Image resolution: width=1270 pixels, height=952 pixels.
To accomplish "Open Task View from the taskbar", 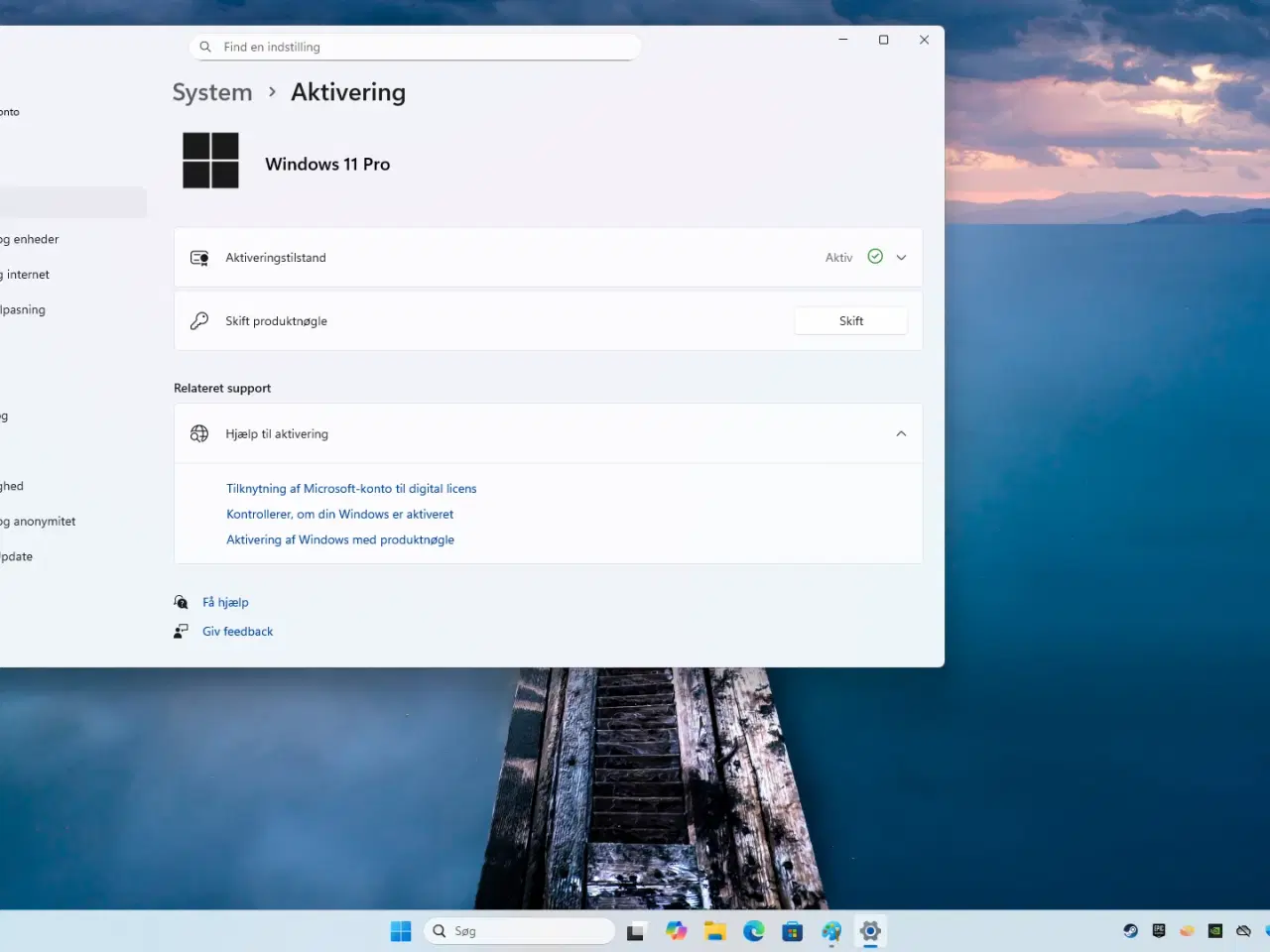I will click(x=636, y=931).
